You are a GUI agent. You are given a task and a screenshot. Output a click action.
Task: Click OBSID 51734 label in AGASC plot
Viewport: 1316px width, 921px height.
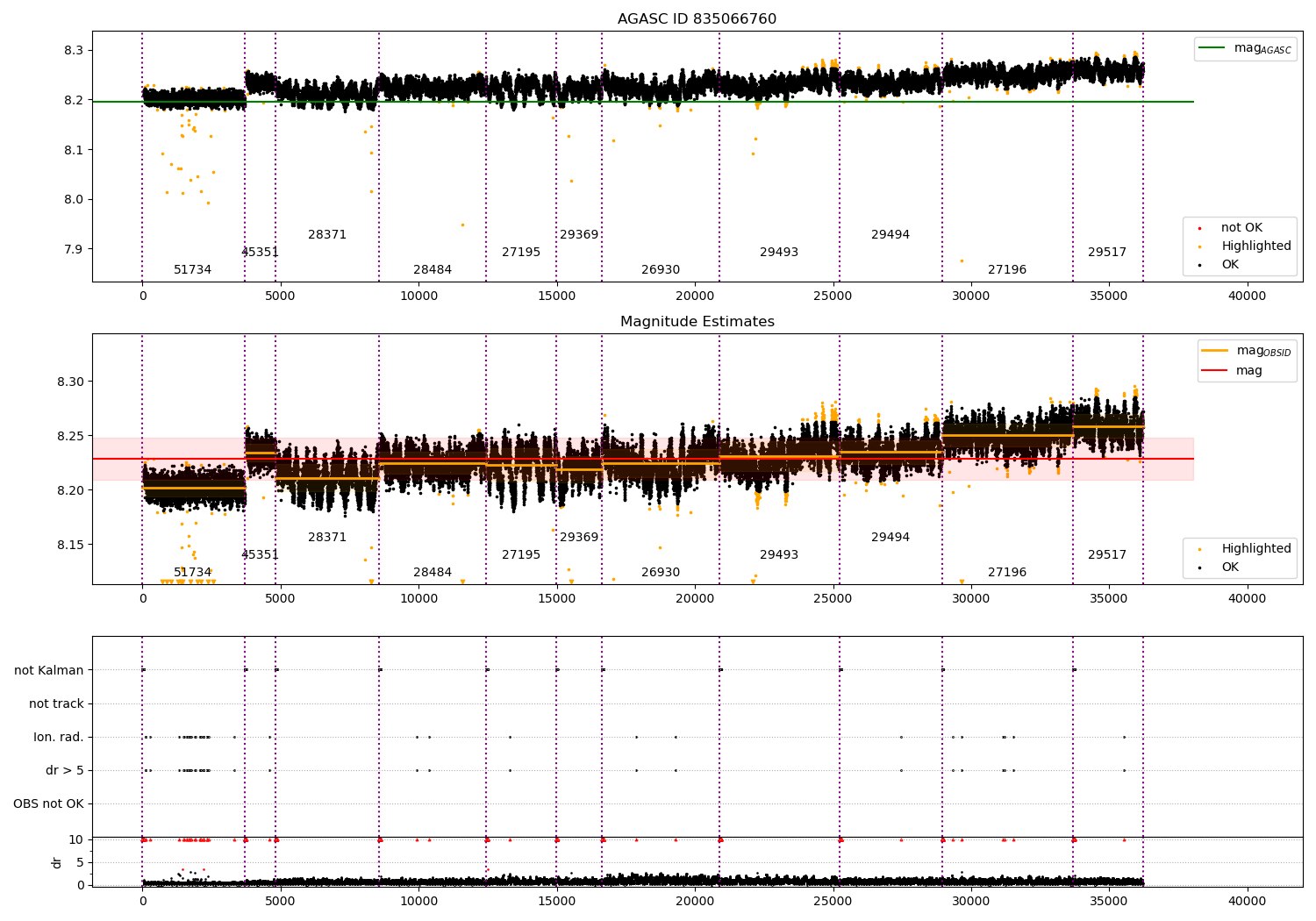[x=192, y=270]
